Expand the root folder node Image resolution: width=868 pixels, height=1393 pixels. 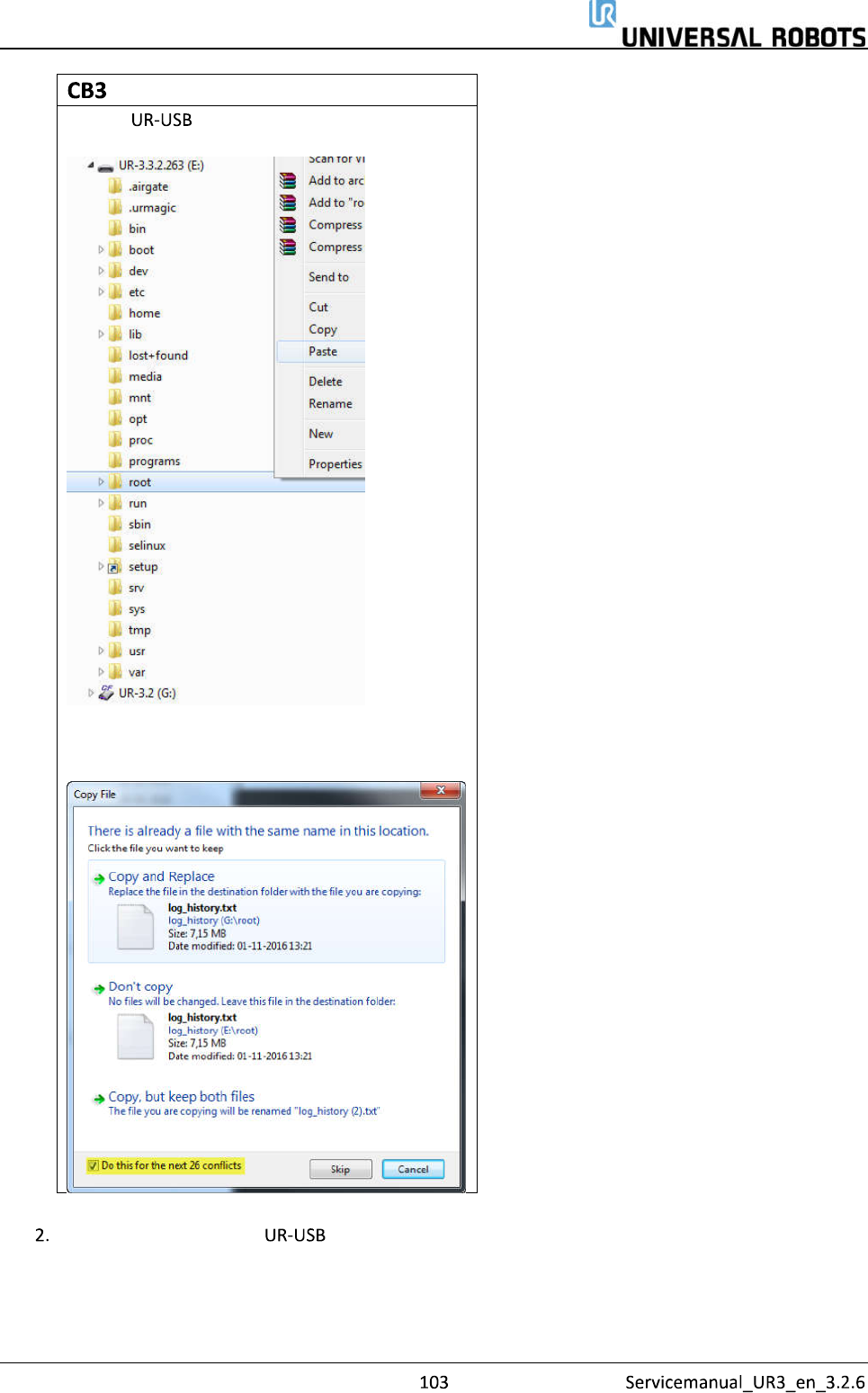point(101,482)
